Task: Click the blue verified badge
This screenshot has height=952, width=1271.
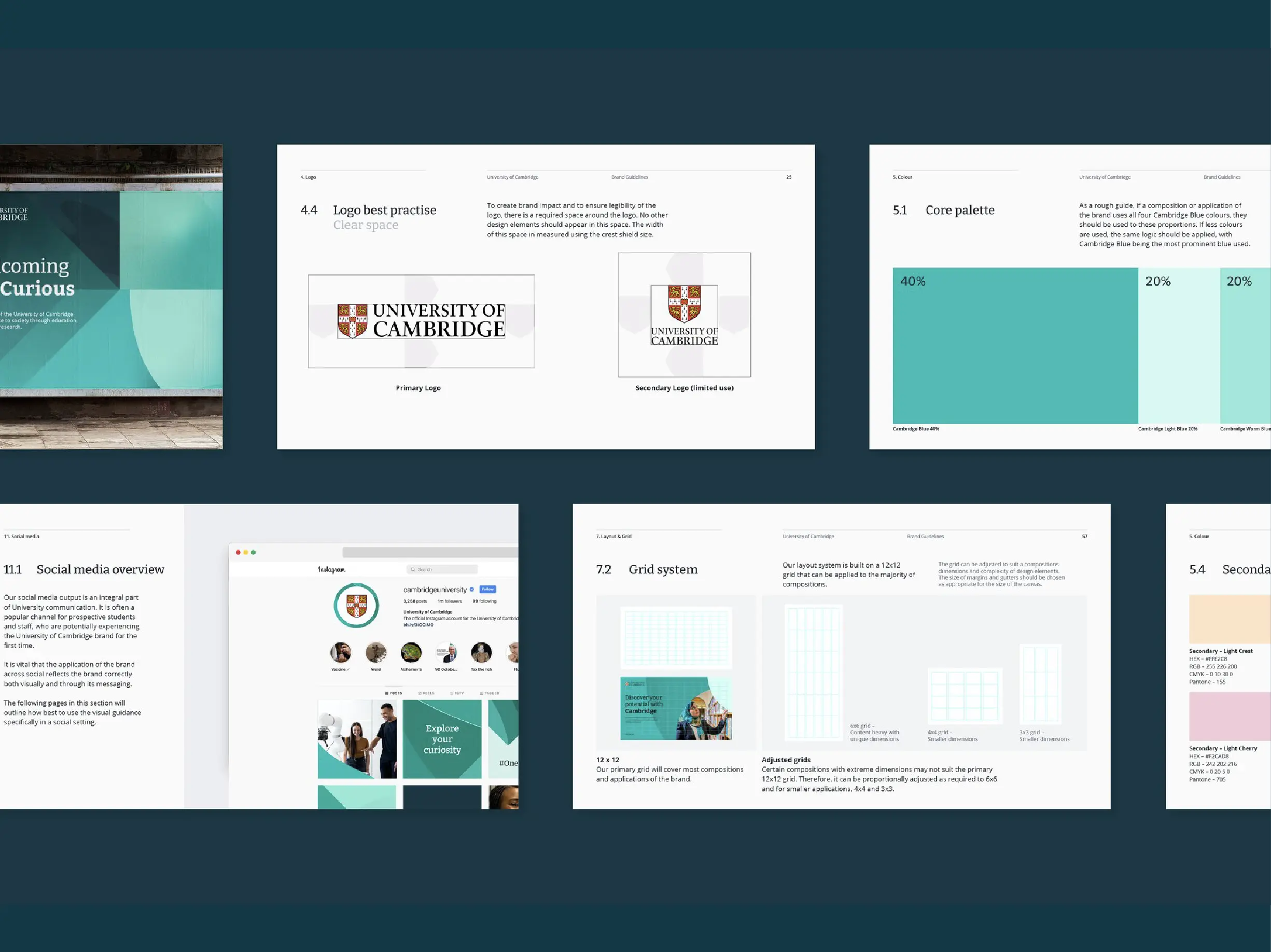Action: click(472, 590)
